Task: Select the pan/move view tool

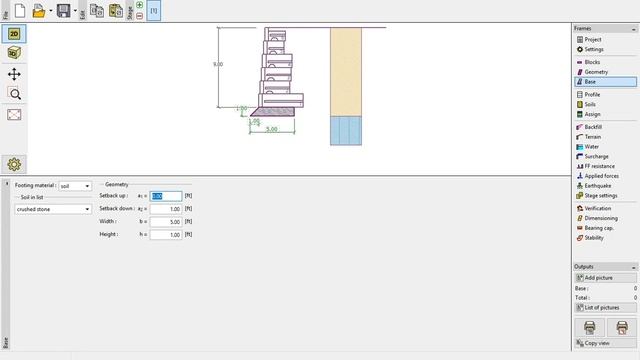Action: click(x=14, y=74)
